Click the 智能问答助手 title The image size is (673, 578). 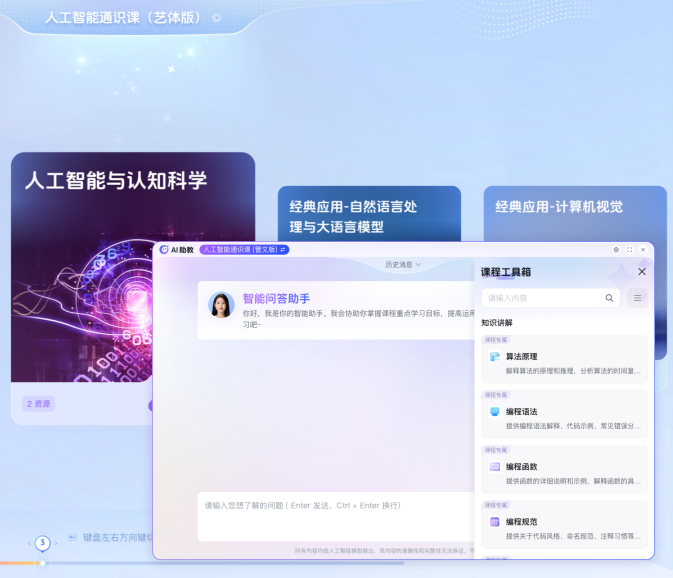276,299
